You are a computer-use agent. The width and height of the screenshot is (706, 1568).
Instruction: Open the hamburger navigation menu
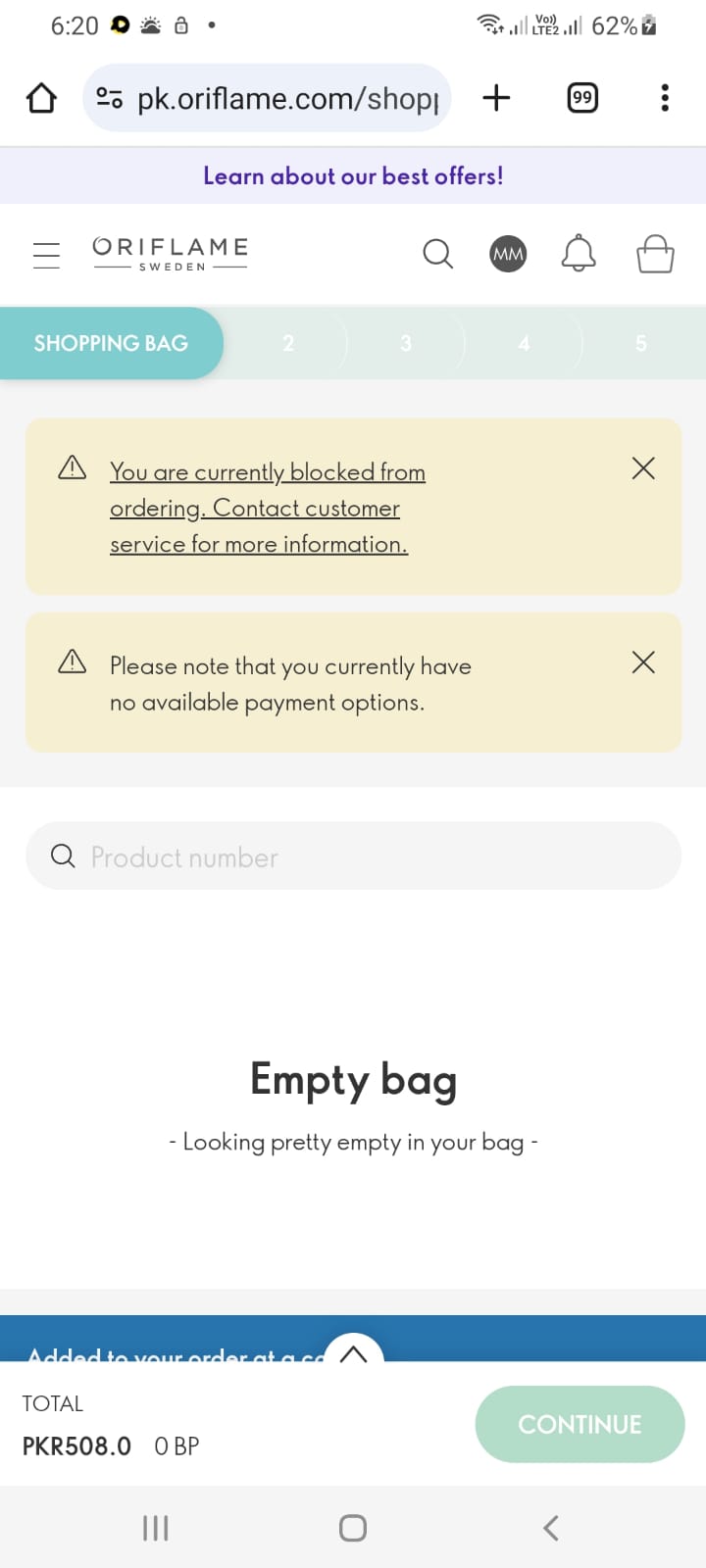click(46, 255)
